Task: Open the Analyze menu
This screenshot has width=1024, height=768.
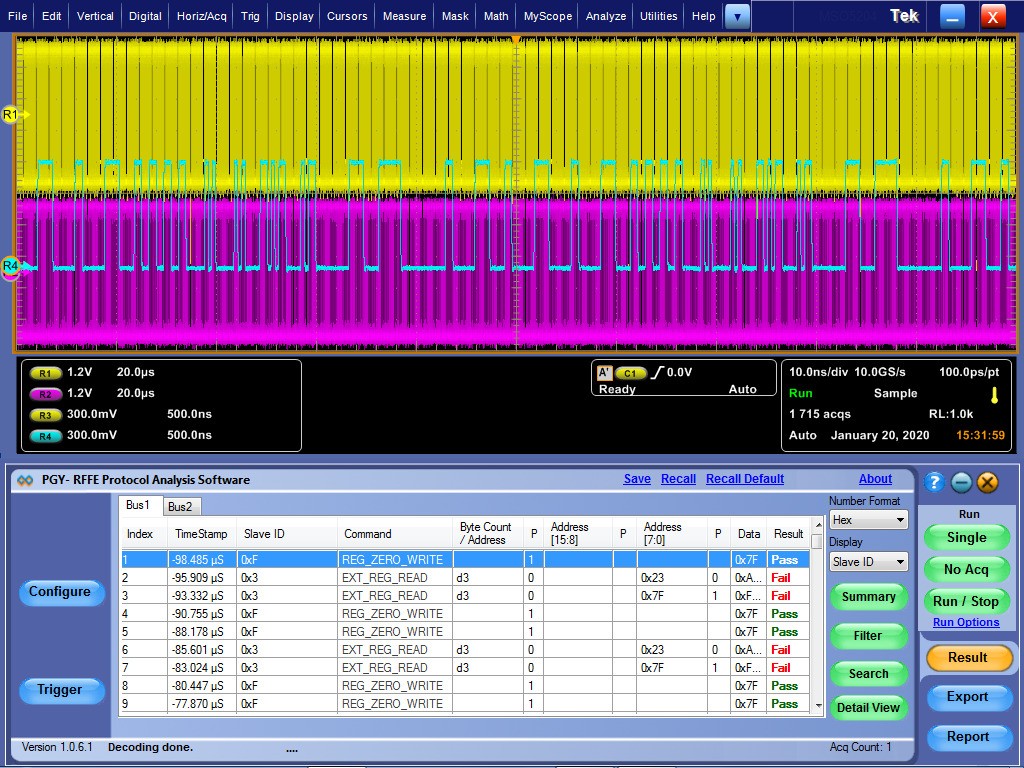Action: tap(606, 16)
